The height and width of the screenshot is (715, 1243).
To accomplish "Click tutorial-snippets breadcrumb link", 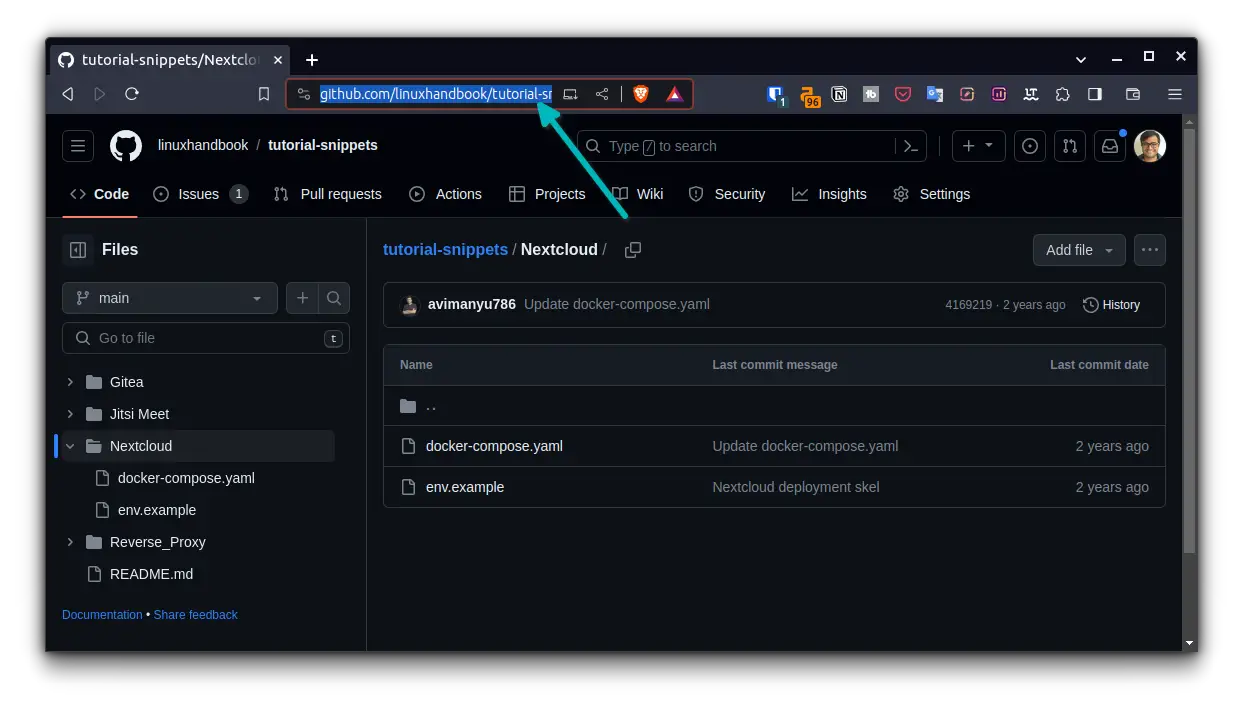I will [445, 250].
